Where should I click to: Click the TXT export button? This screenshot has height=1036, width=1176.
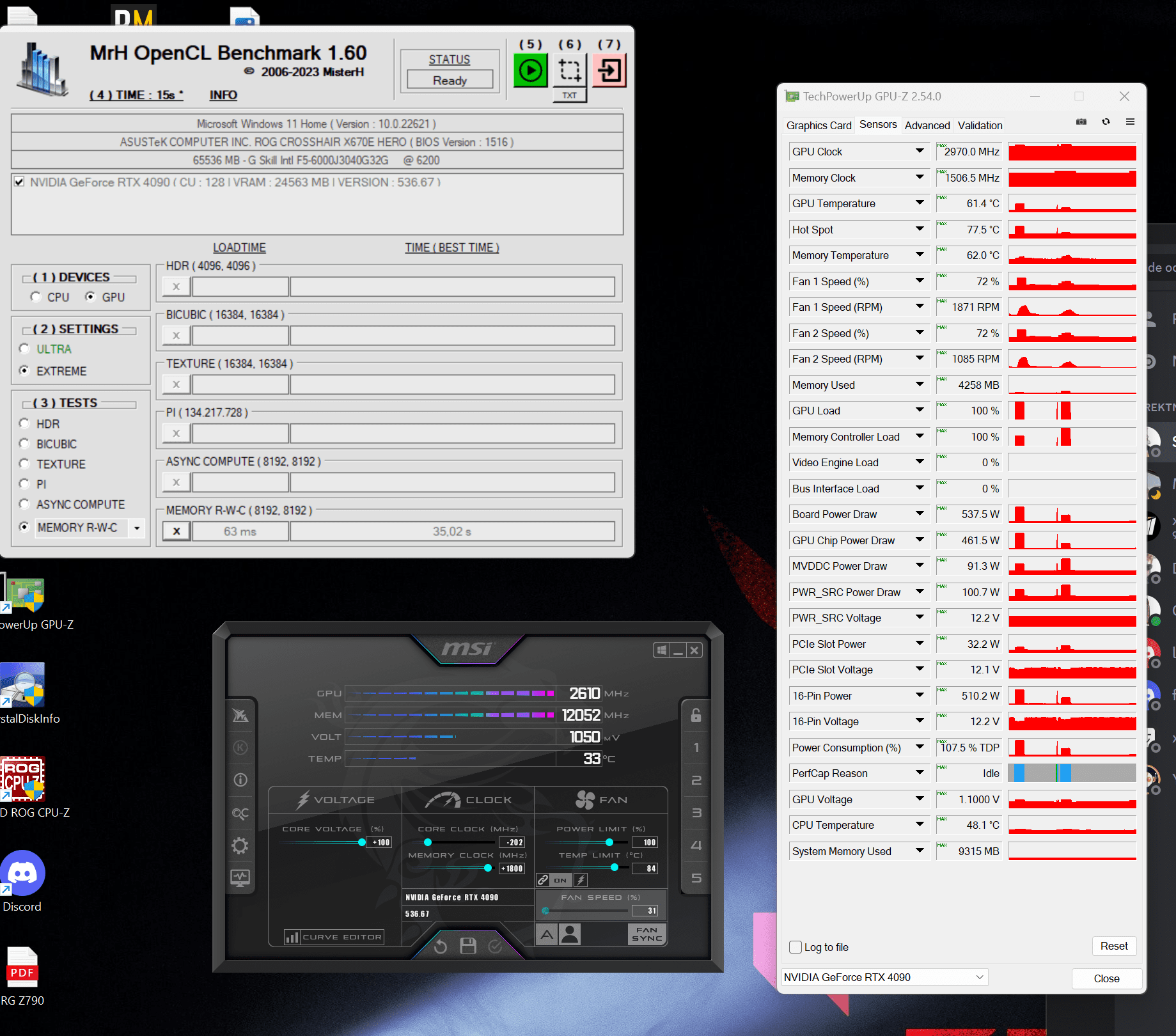569,95
